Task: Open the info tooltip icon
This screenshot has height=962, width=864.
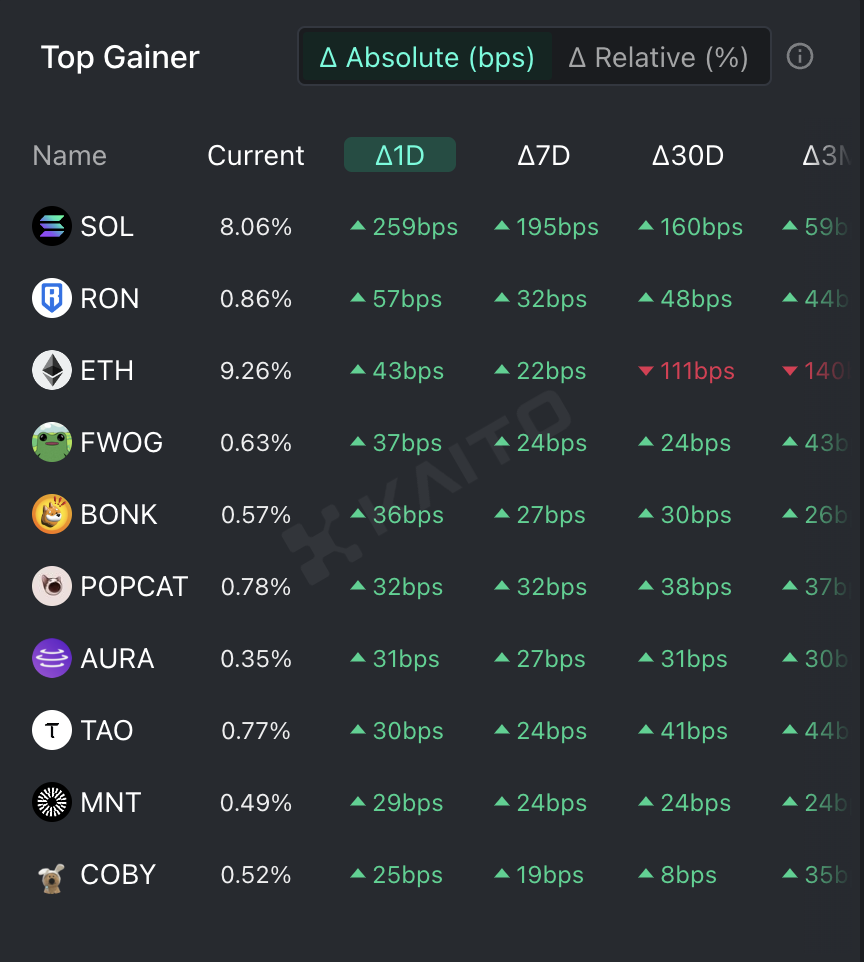Action: coord(800,57)
